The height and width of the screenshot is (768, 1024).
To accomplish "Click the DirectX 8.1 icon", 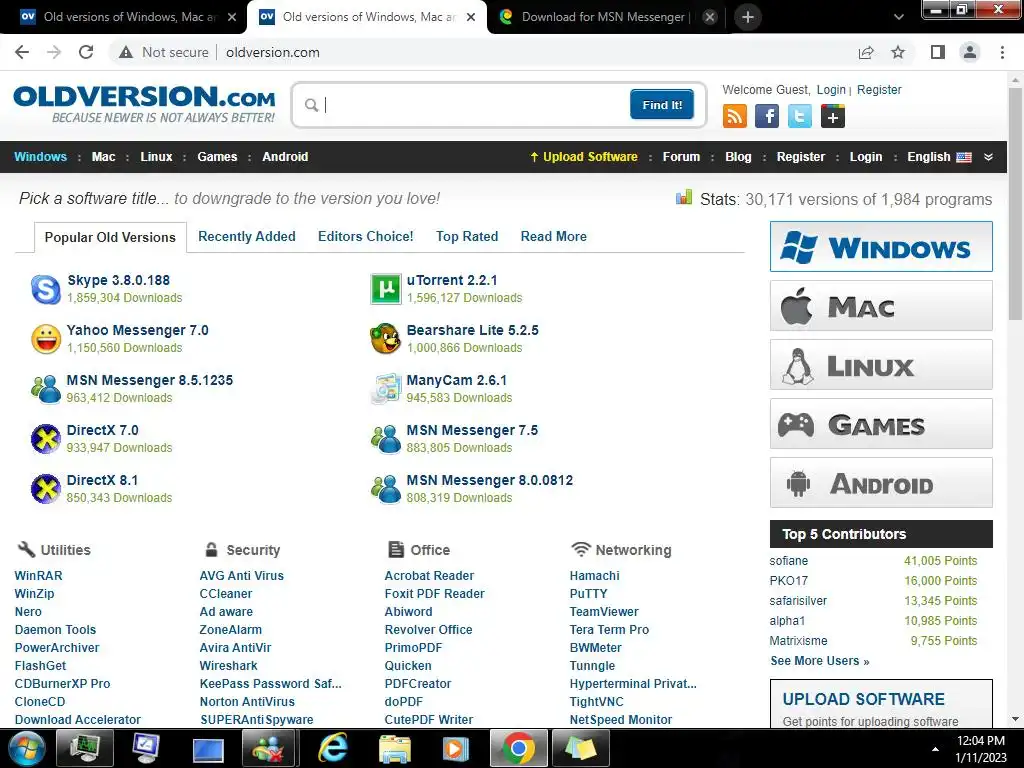I will coord(46,488).
